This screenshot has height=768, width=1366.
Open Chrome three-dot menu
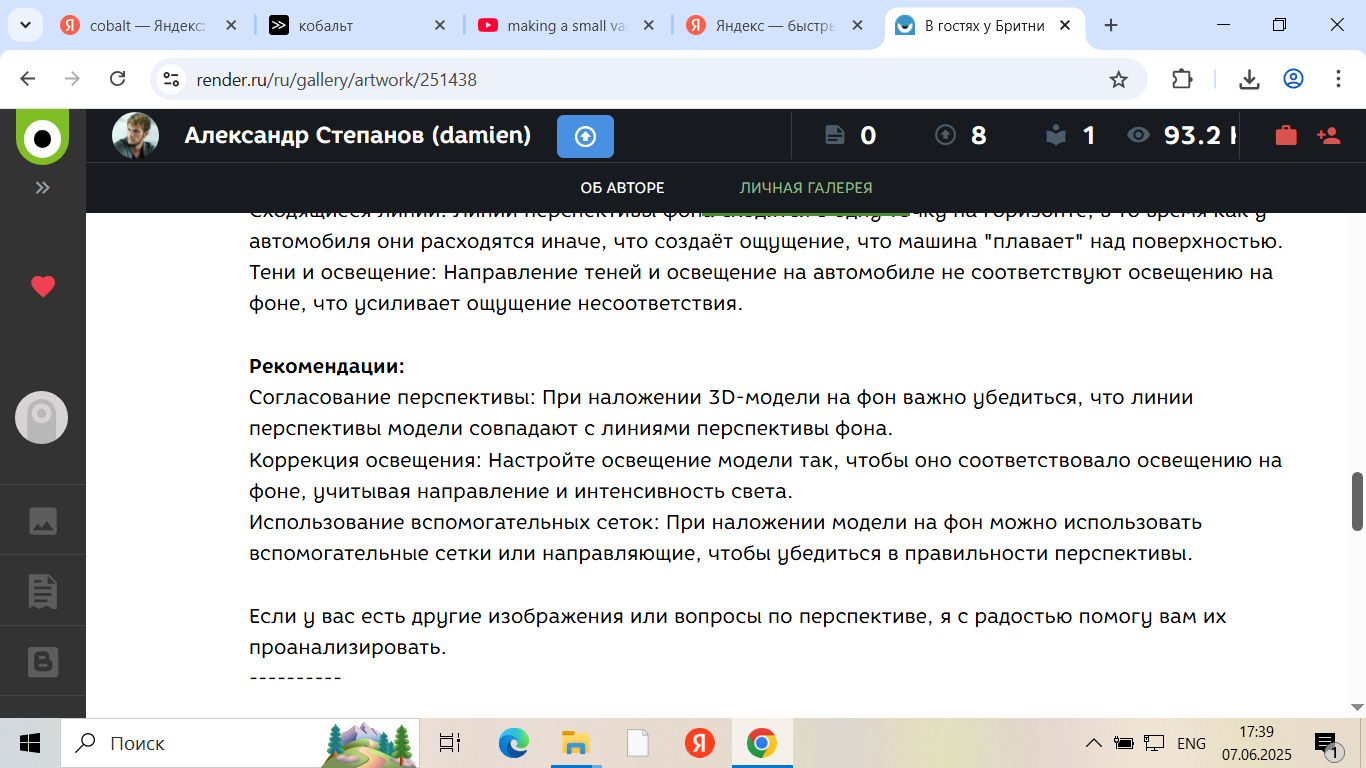tap(1338, 79)
